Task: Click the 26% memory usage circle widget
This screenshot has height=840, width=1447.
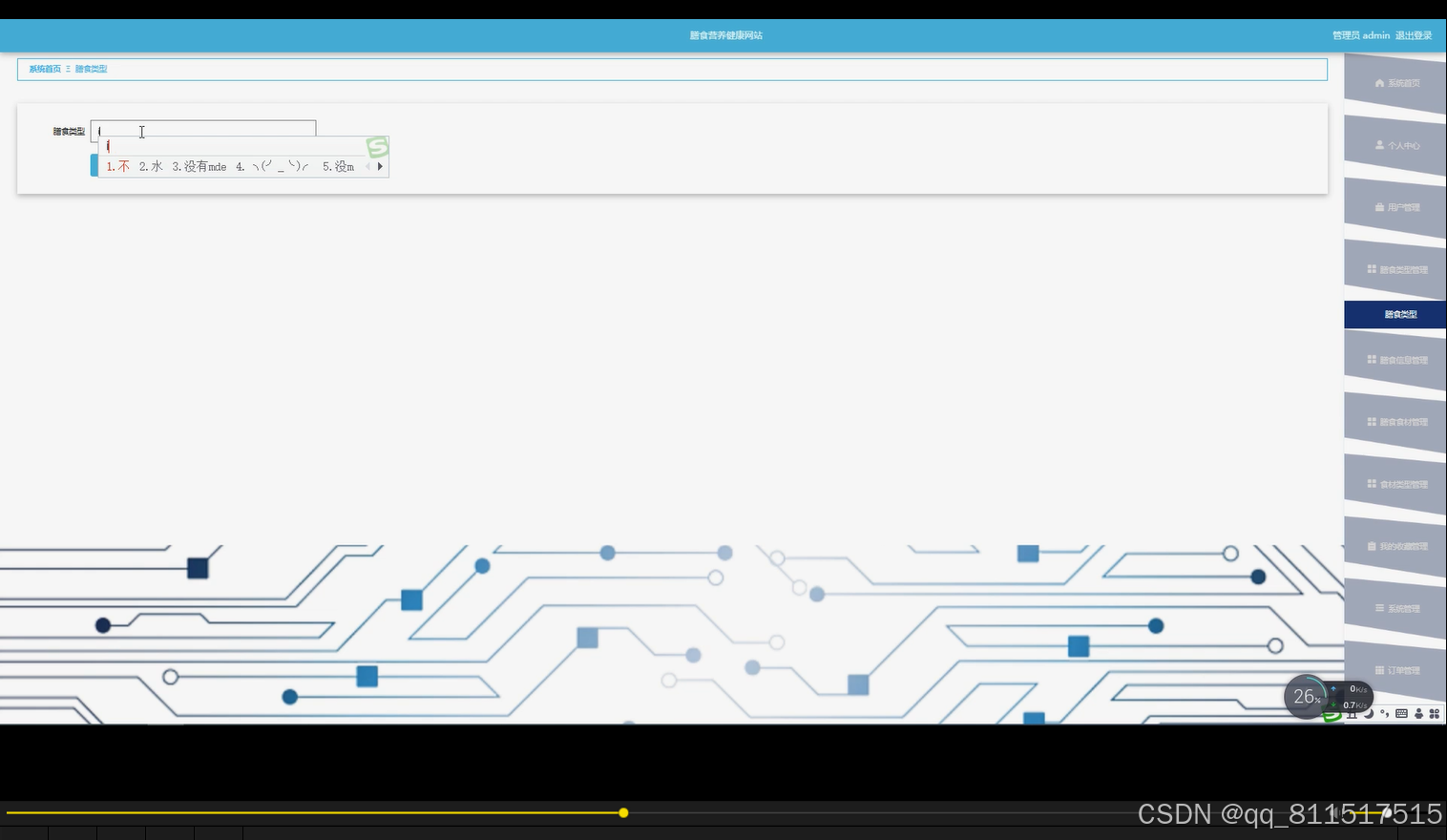Action: point(1307,697)
